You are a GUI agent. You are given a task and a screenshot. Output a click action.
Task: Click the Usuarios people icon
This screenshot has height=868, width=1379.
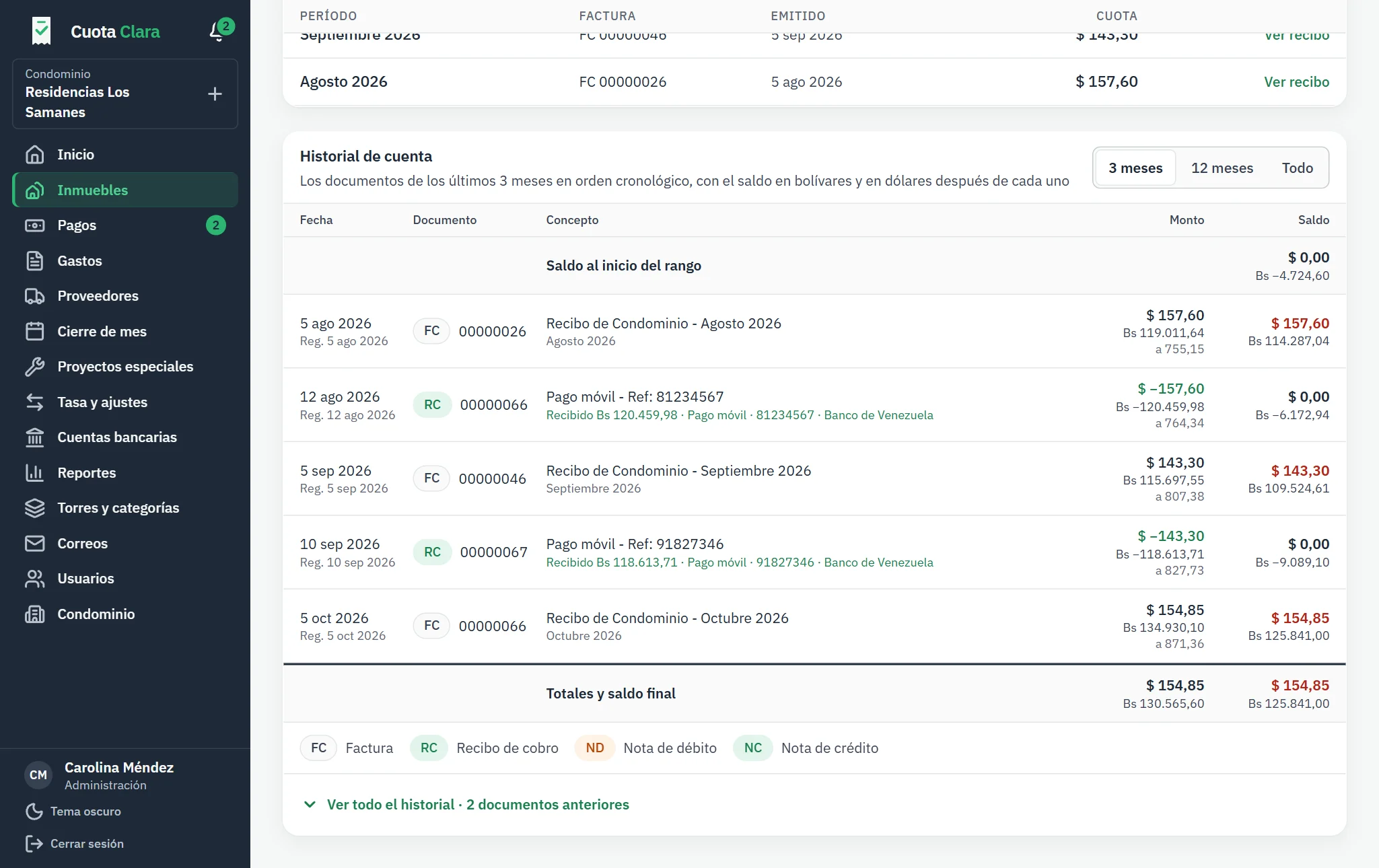pyautogui.click(x=35, y=579)
